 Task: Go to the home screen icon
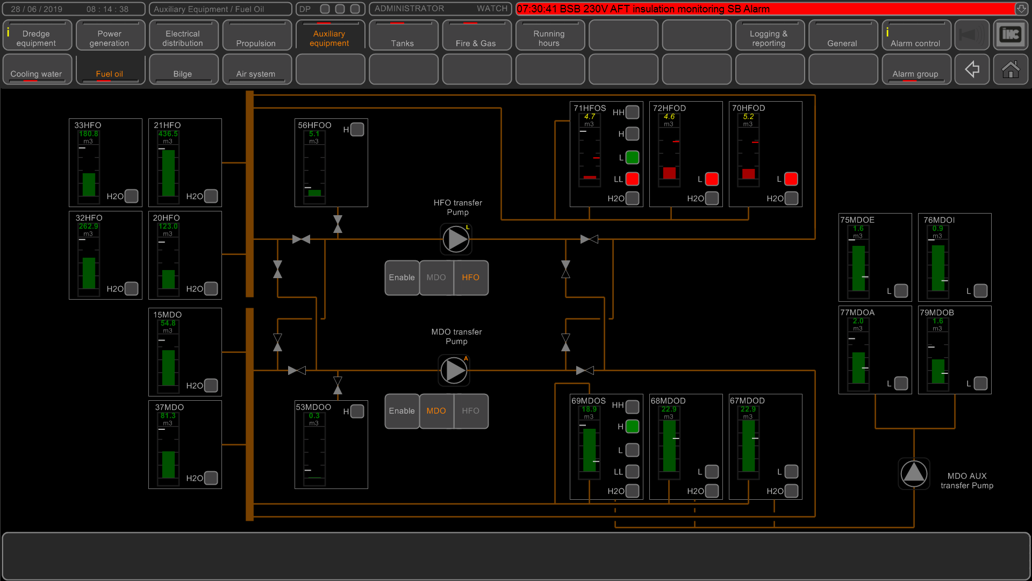coord(1011,70)
